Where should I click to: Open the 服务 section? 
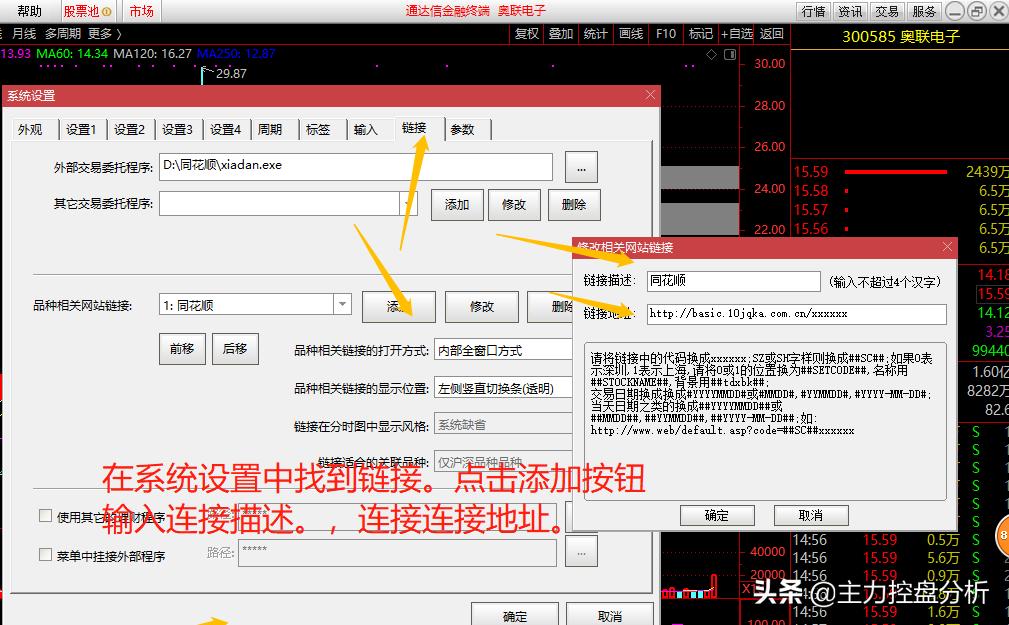[924, 11]
